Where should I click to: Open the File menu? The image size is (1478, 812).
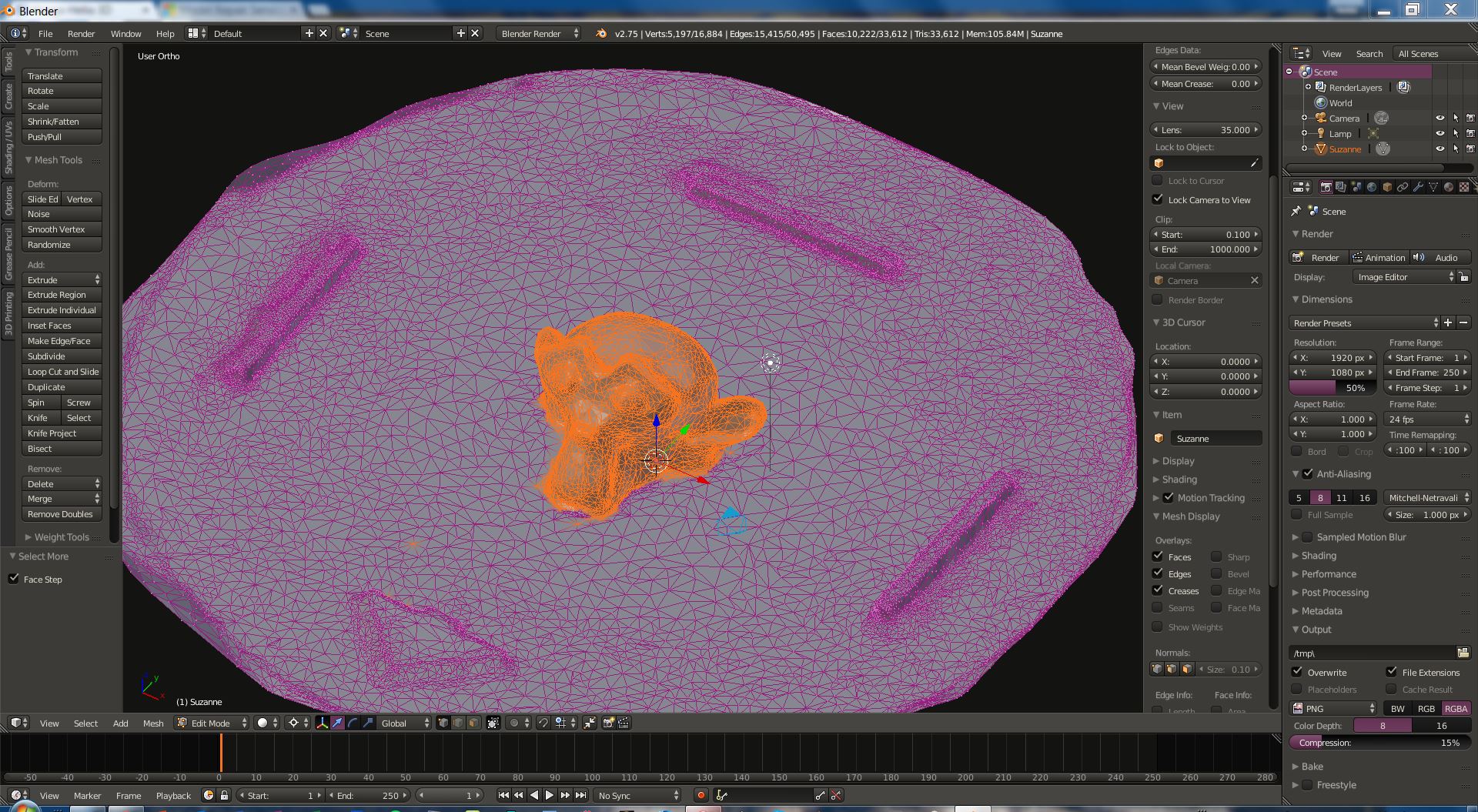(x=45, y=33)
